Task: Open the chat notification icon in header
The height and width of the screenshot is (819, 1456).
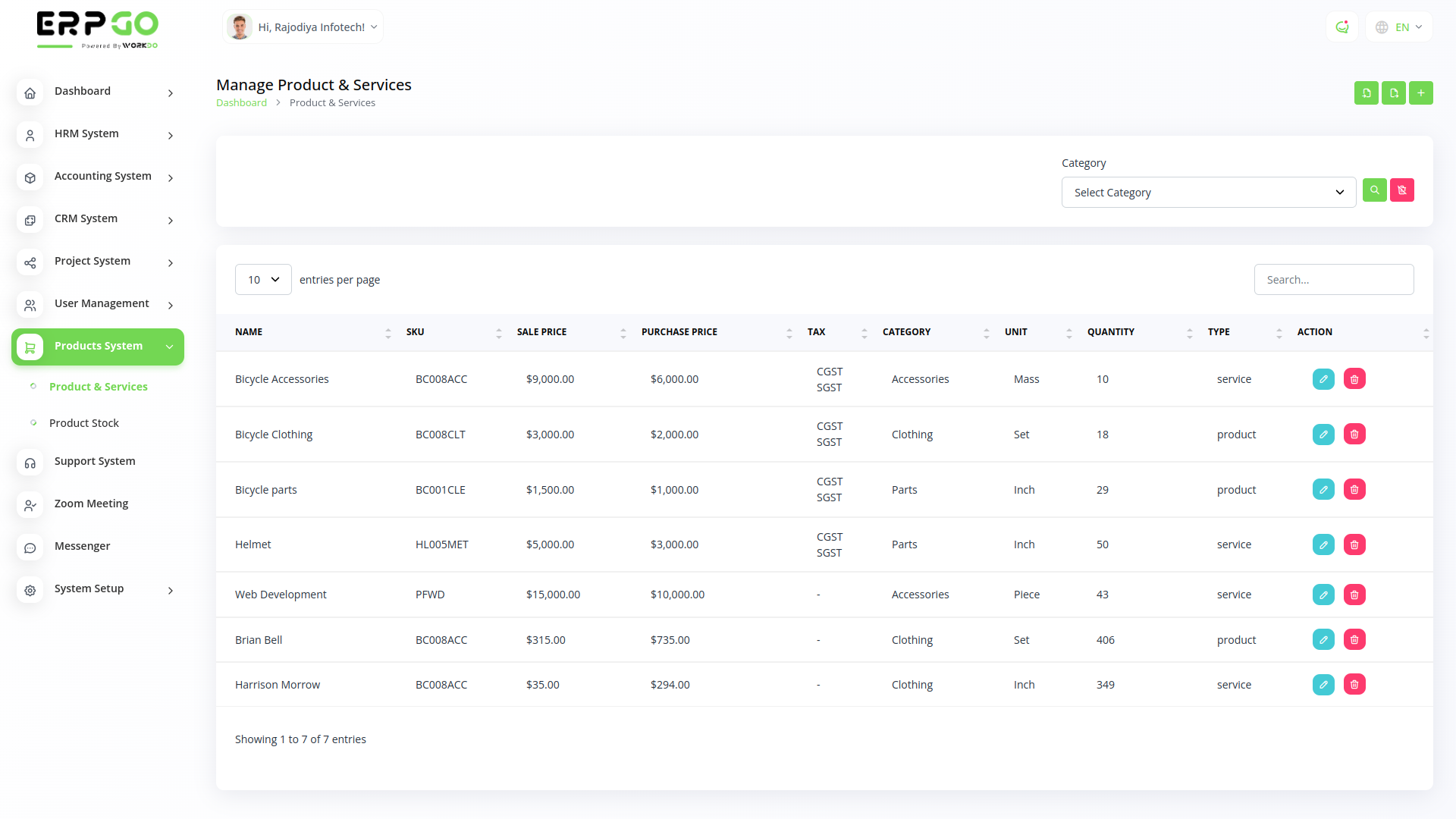Action: tap(1341, 27)
